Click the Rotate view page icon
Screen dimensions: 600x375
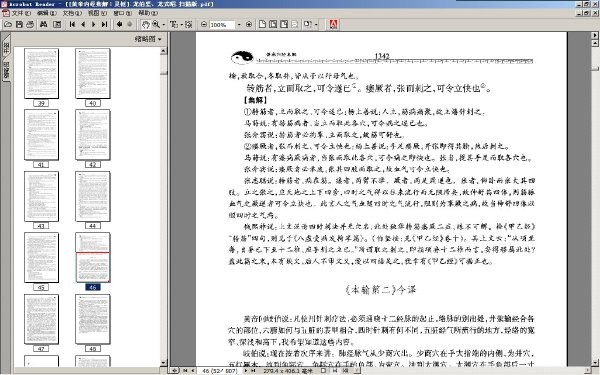307,24
